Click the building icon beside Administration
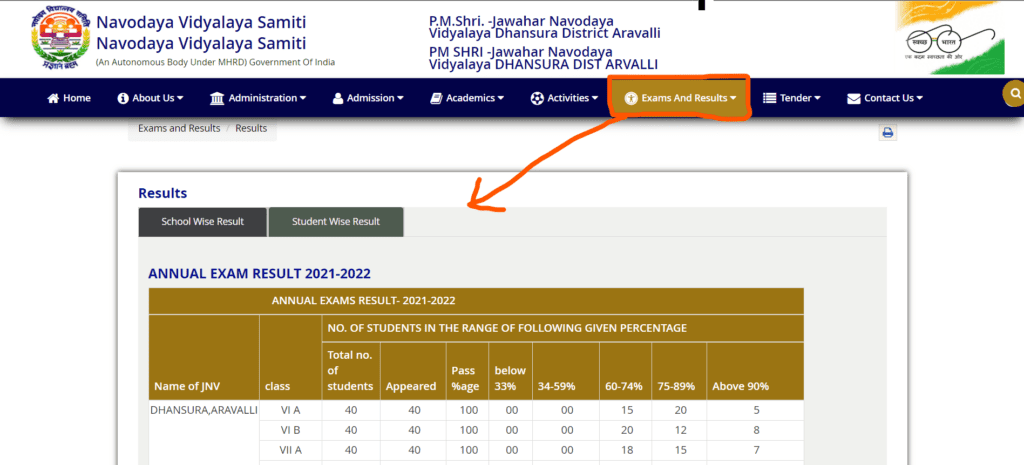The image size is (1024, 465). [217, 98]
